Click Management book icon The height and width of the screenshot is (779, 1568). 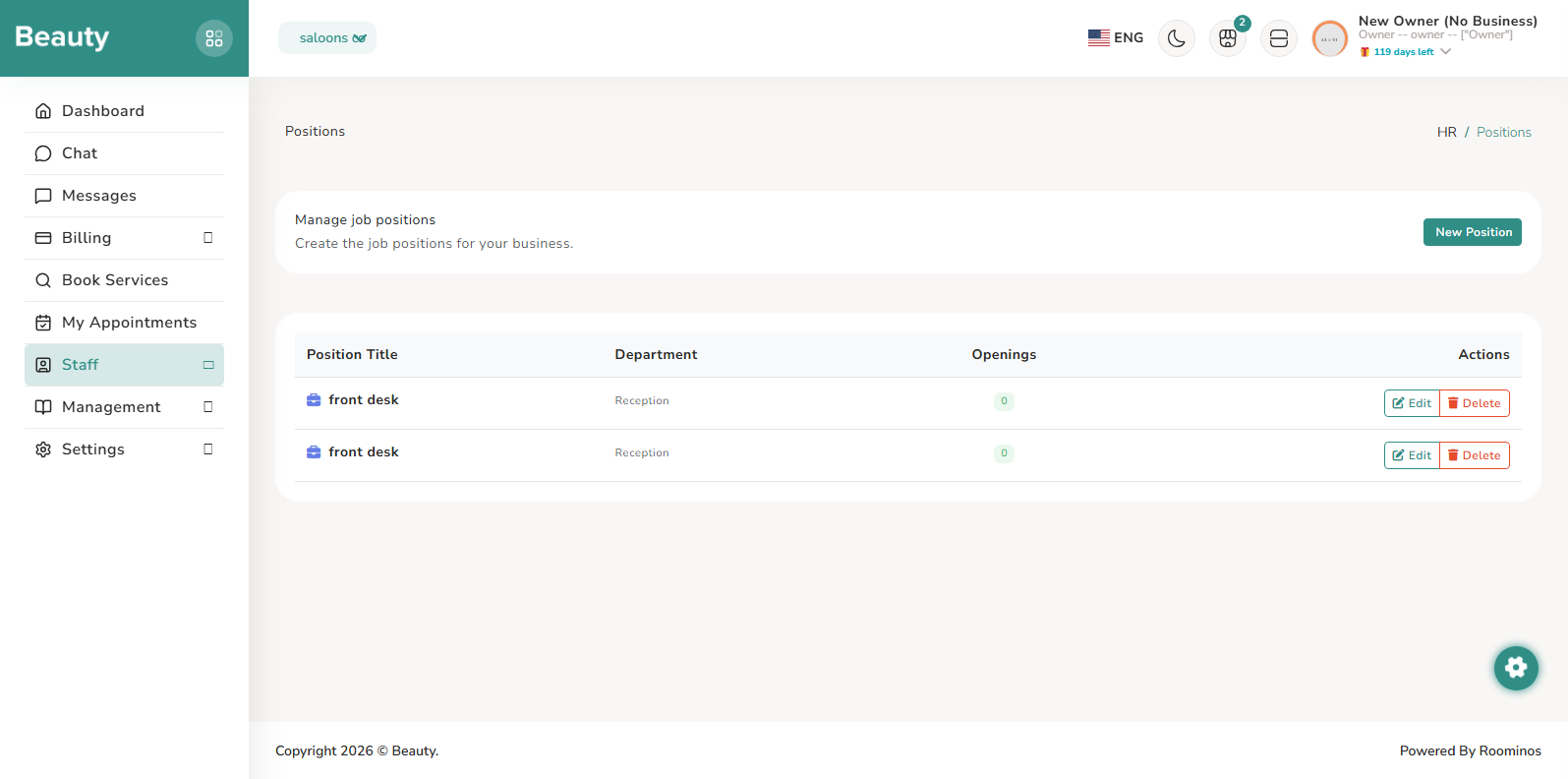[43, 407]
